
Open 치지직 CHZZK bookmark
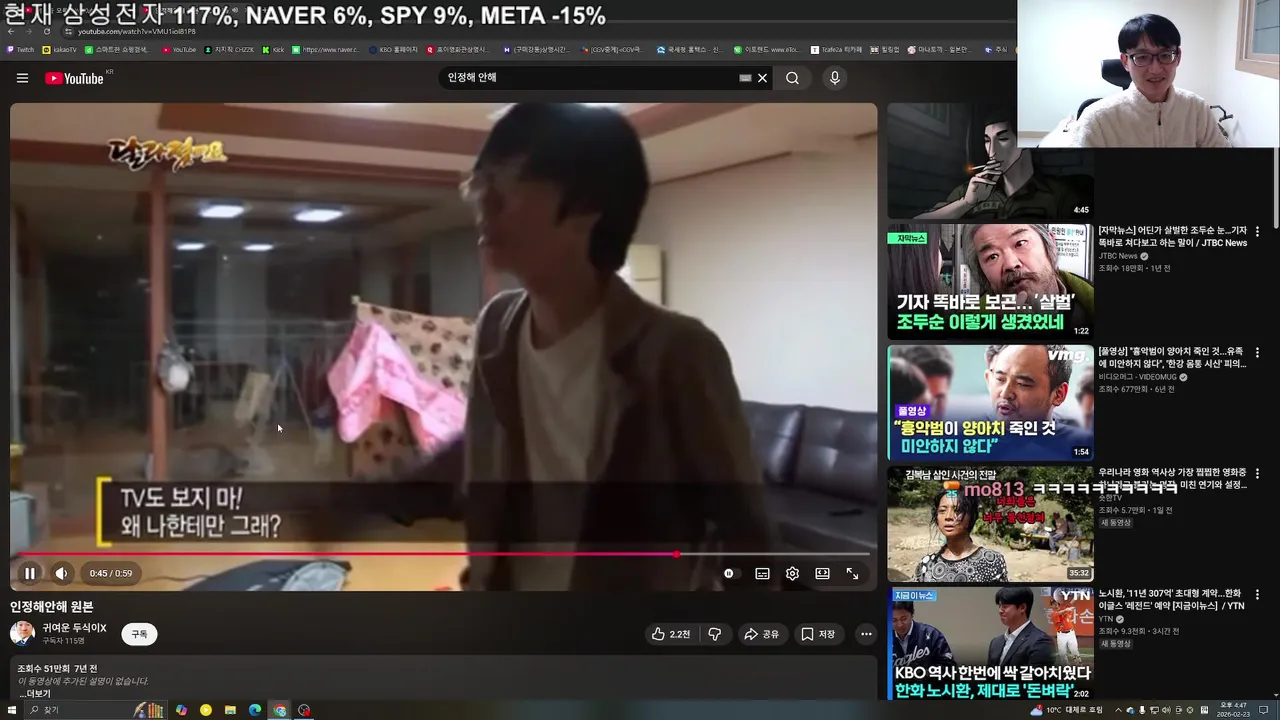(229, 49)
